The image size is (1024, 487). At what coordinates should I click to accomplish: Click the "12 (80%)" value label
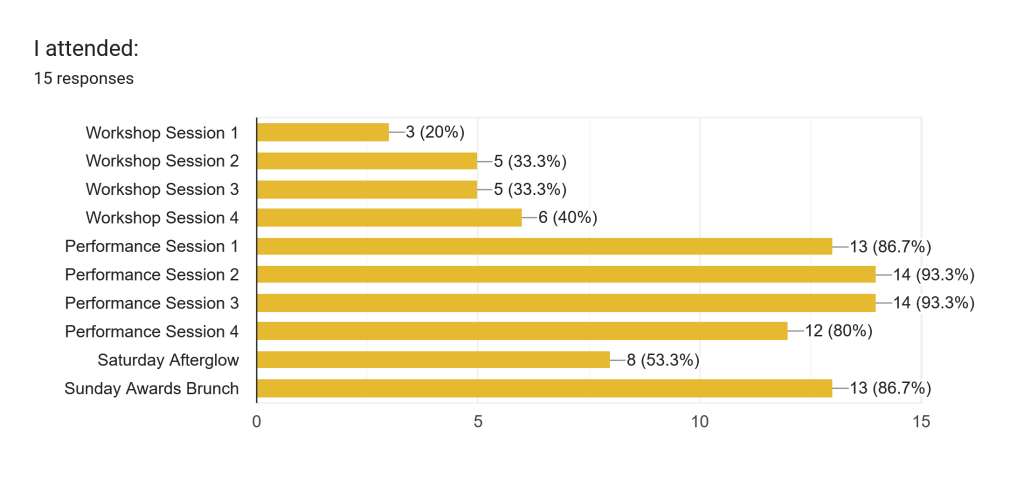838,331
